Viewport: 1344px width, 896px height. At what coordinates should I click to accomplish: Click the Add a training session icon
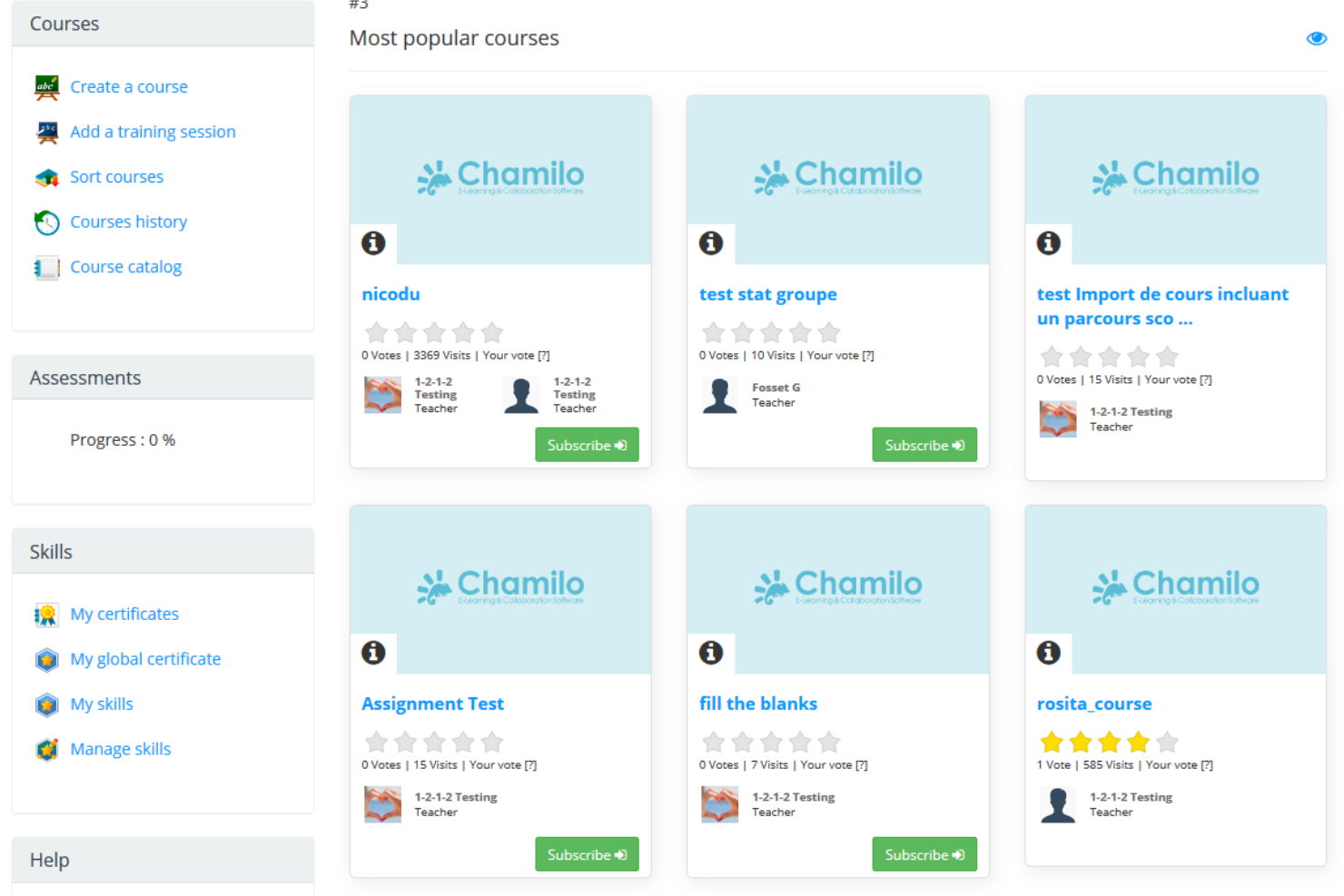coord(46,133)
